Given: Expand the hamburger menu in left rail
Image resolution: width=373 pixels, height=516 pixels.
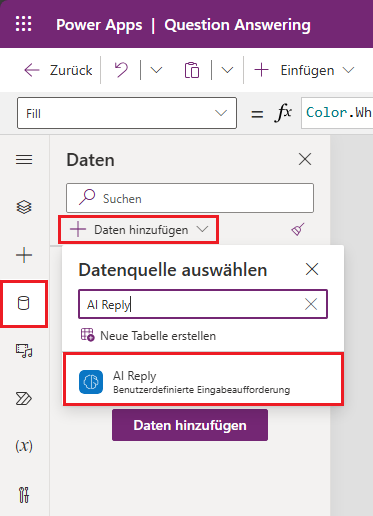Looking at the screenshot, I should 24,160.
